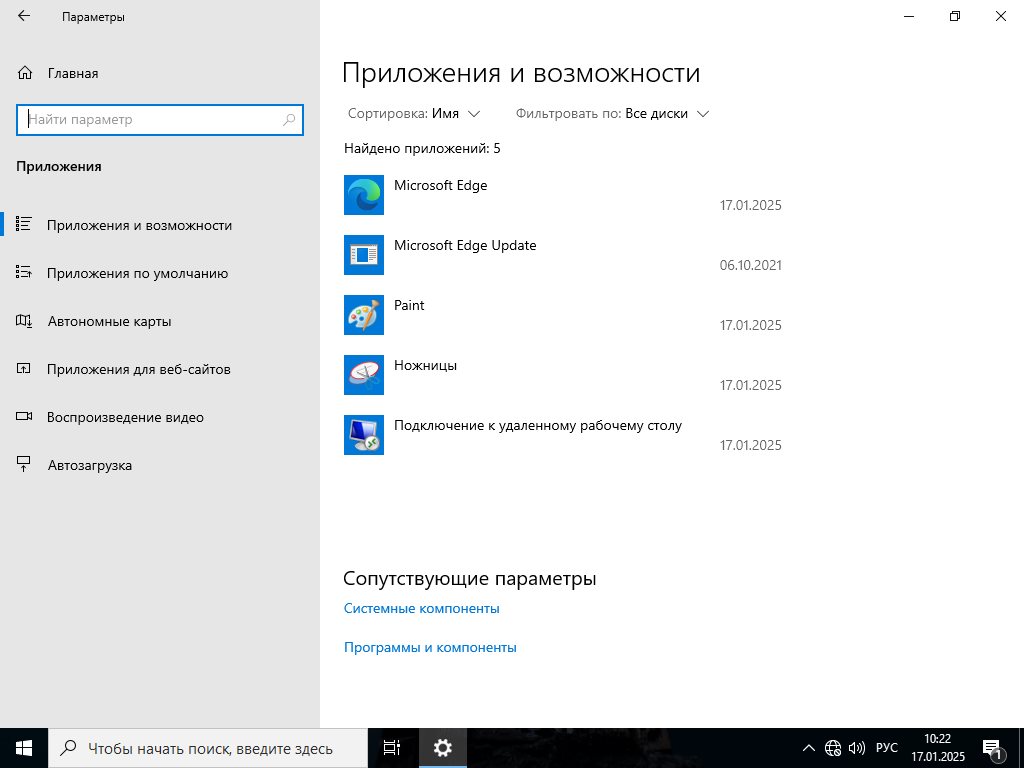Click the Приложения по умолчанию icon
The width and height of the screenshot is (1024, 768).
point(24,272)
